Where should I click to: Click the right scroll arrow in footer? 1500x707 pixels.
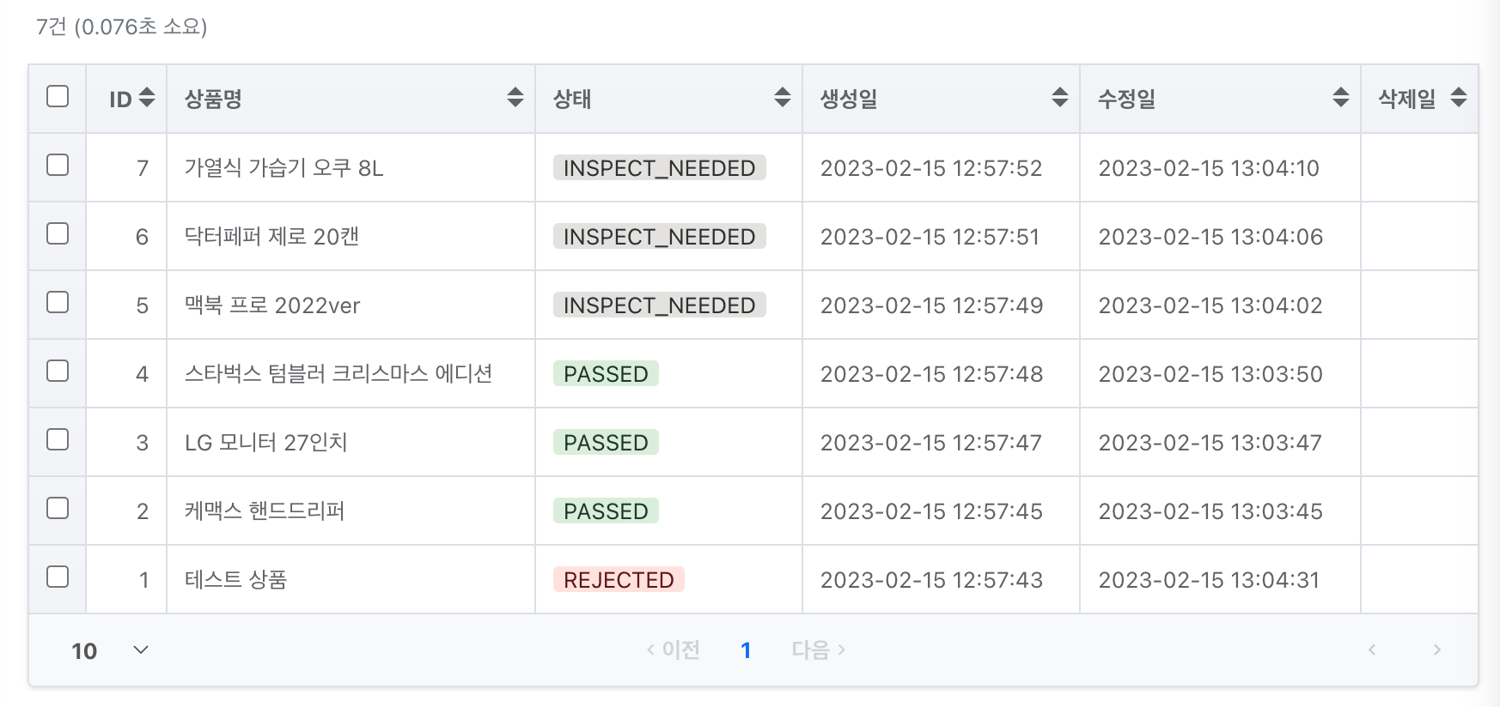point(1437,650)
